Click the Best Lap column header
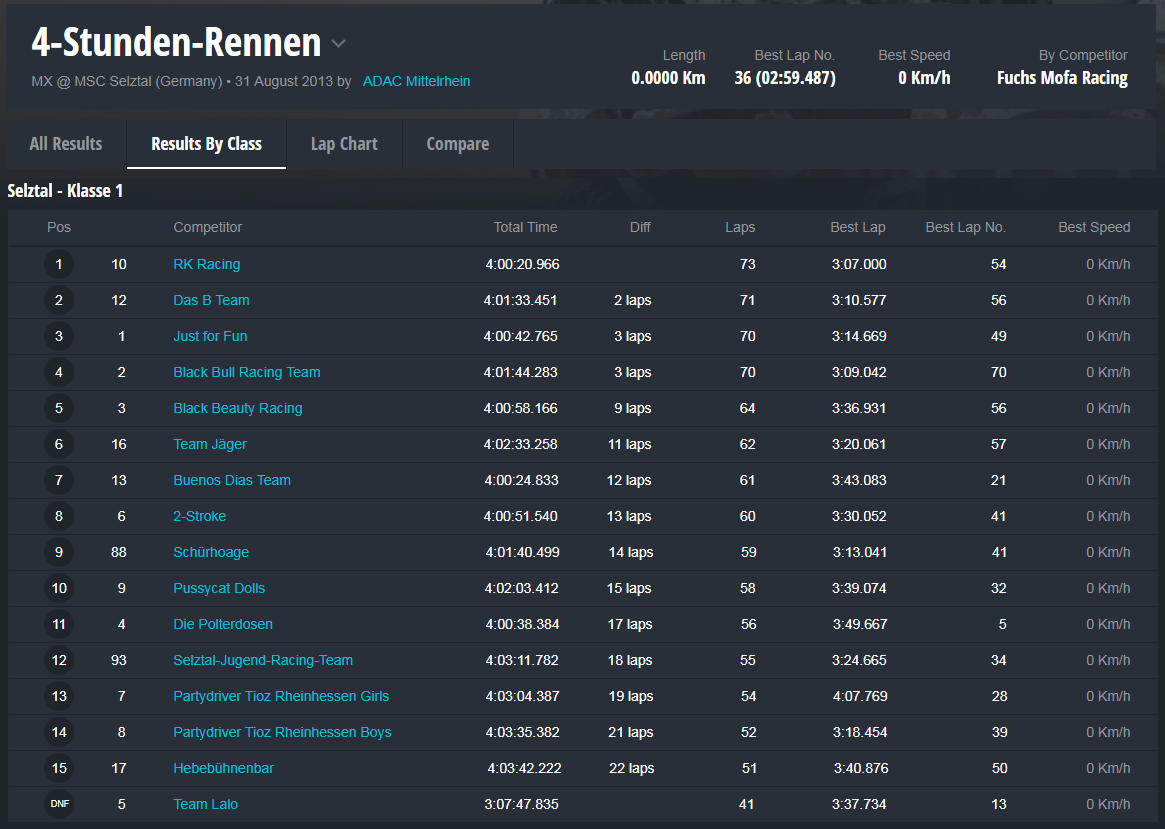Image resolution: width=1165 pixels, height=829 pixels. (857, 227)
